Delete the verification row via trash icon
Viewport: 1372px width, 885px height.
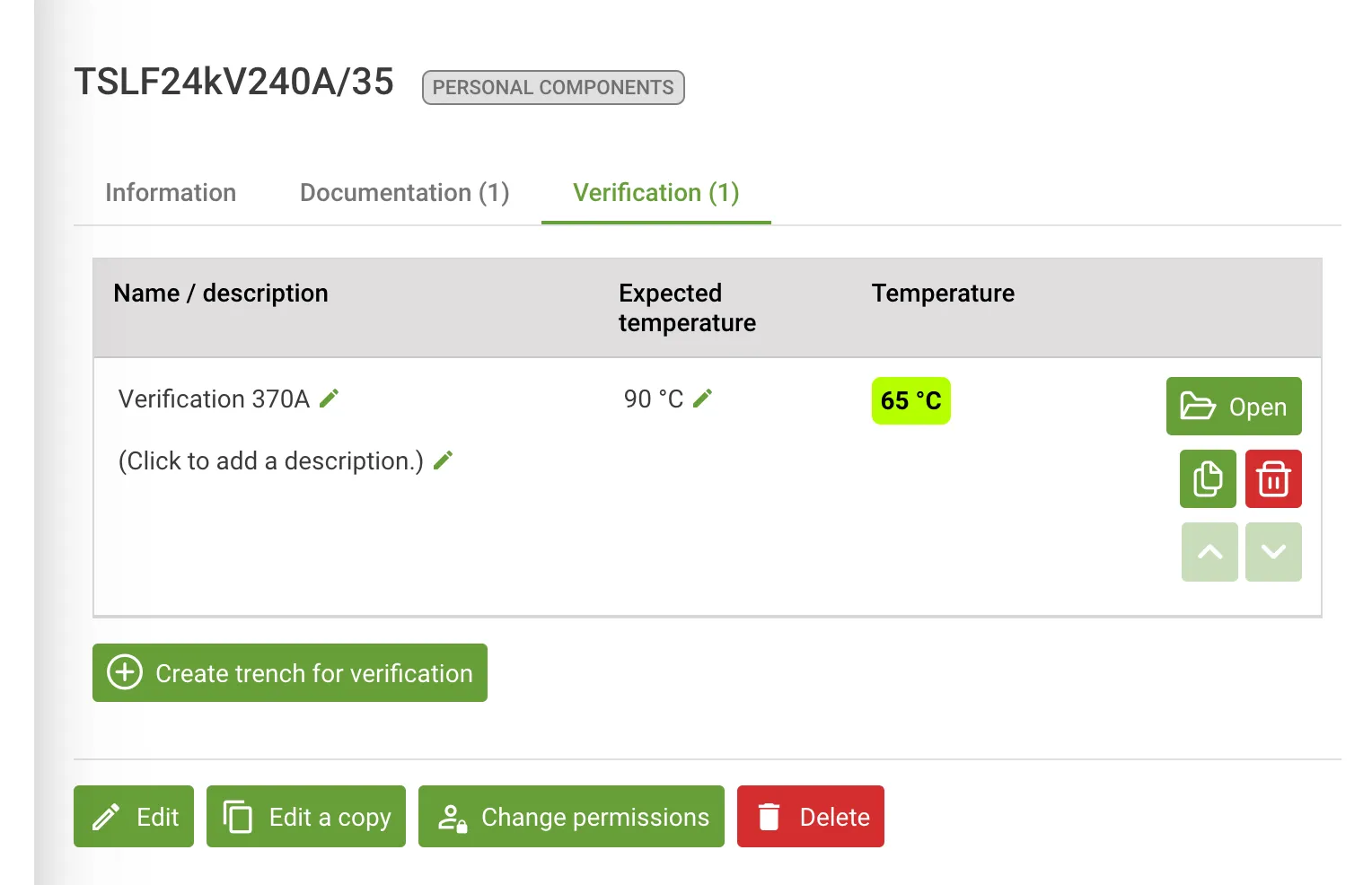[x=1272, y=478]
